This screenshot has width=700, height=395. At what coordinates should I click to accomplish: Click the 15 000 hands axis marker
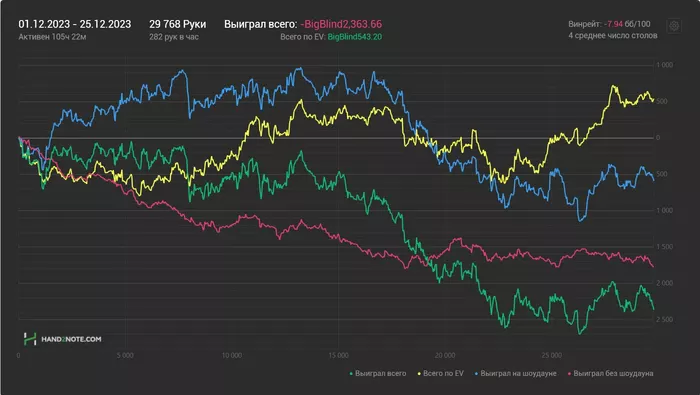coord(338,355)
